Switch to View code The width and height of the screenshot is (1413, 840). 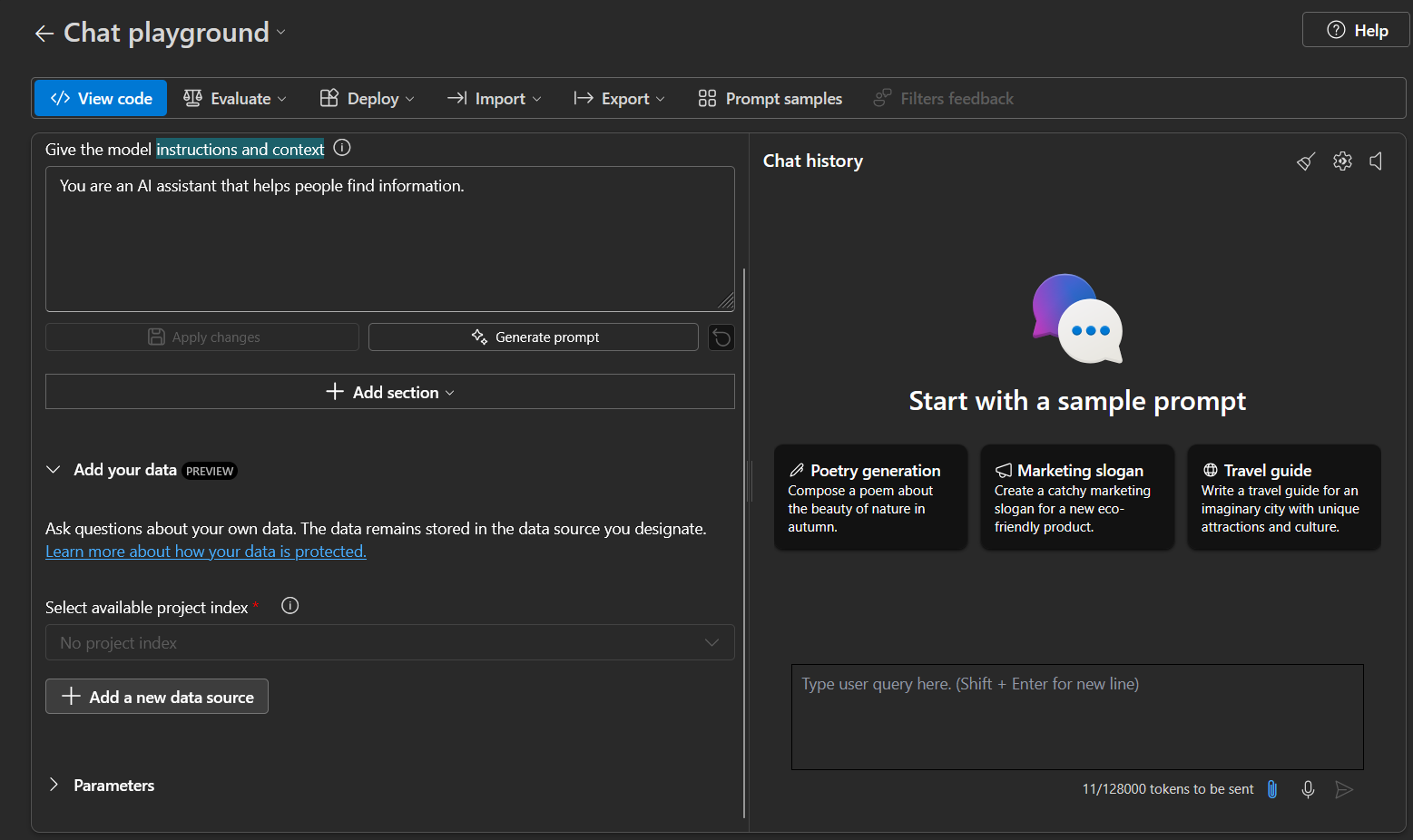[x=100, y=98]
